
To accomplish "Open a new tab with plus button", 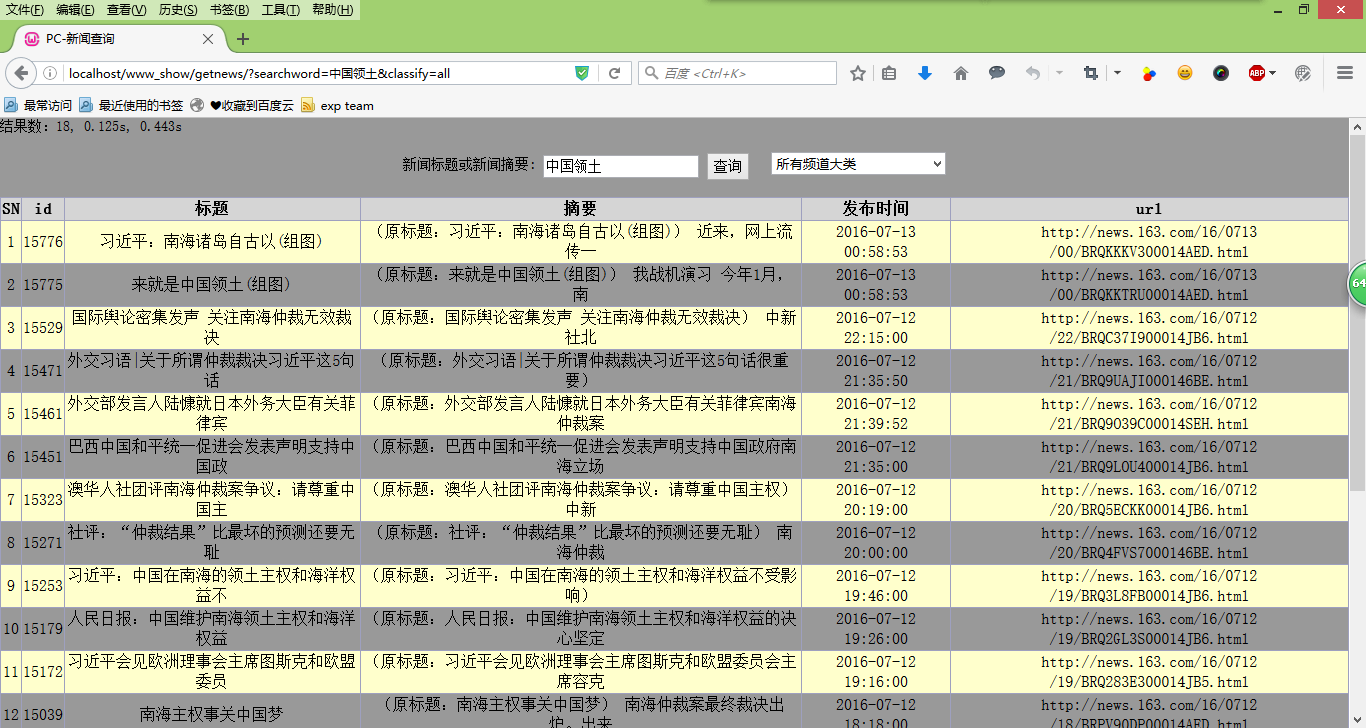I will point(242,39).
